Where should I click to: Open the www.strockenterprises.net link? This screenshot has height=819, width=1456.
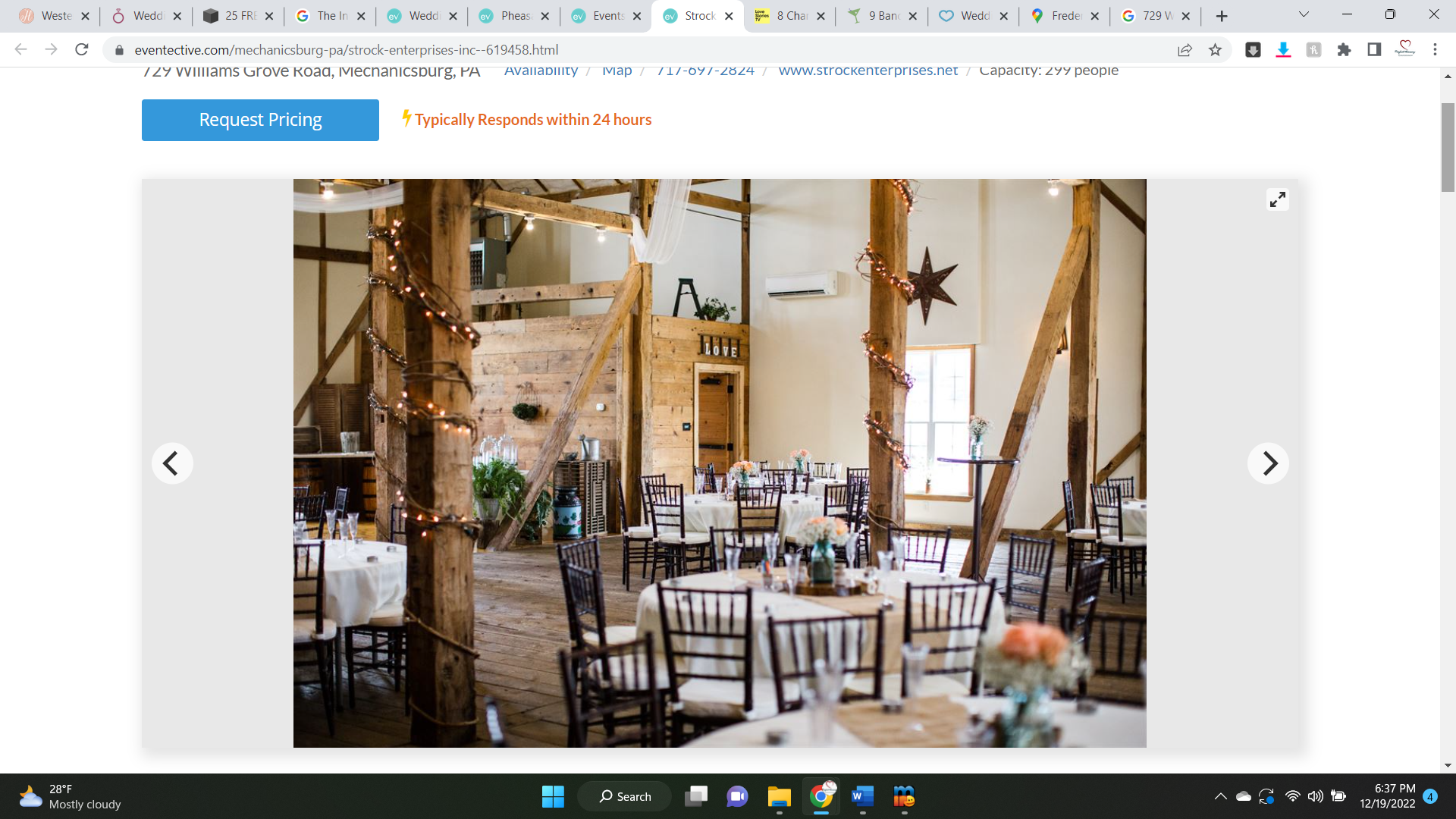[868, 71]
